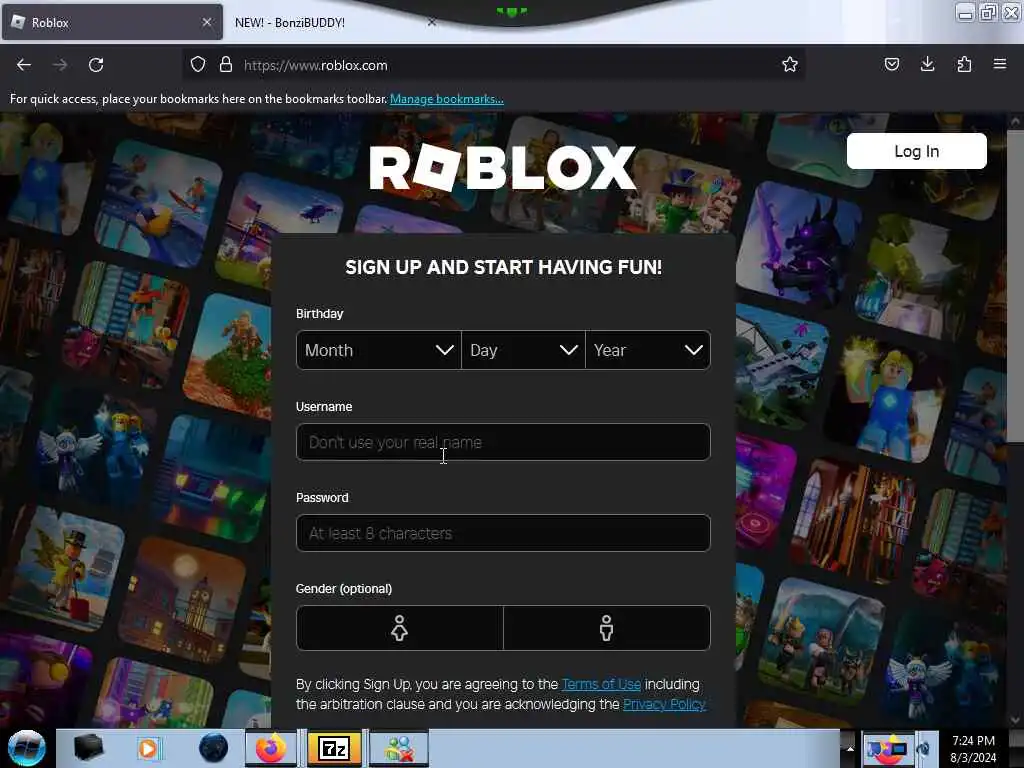1024x768 pixels.
Task: Open the Manage bookmarks link
Action: (447, 99)
